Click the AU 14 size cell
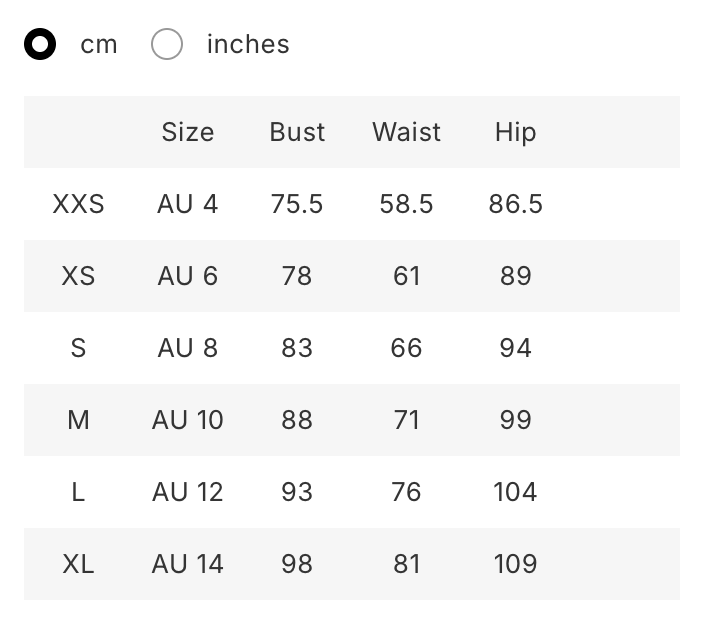 click(x=187, y=564)
